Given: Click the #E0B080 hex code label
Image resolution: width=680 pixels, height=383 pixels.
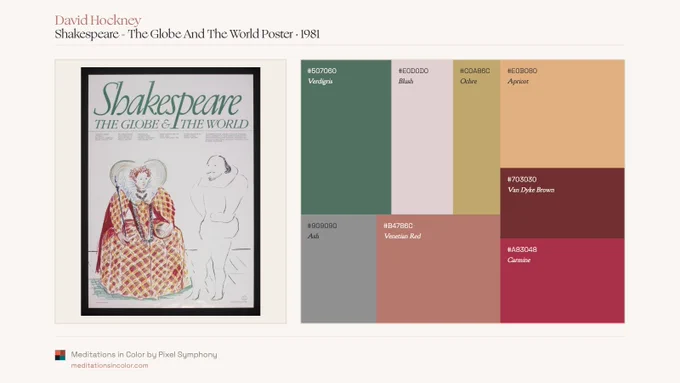Looking at the screenshot, I should tap(522, 71).
